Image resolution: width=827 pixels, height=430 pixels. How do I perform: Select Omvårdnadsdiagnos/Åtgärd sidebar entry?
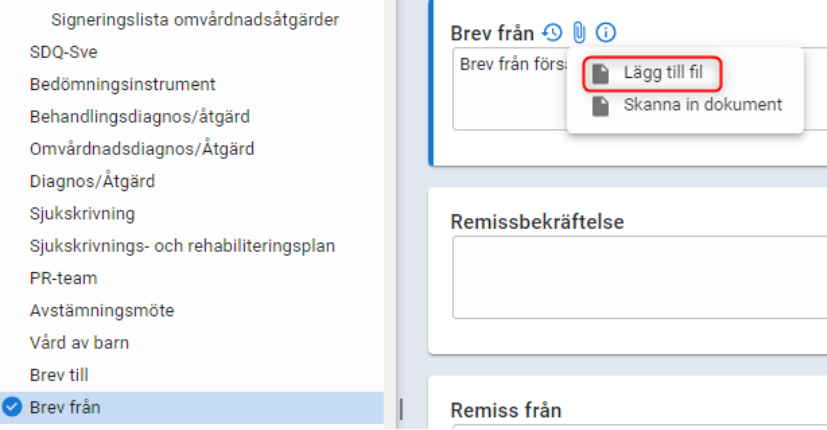click(142, 149)
